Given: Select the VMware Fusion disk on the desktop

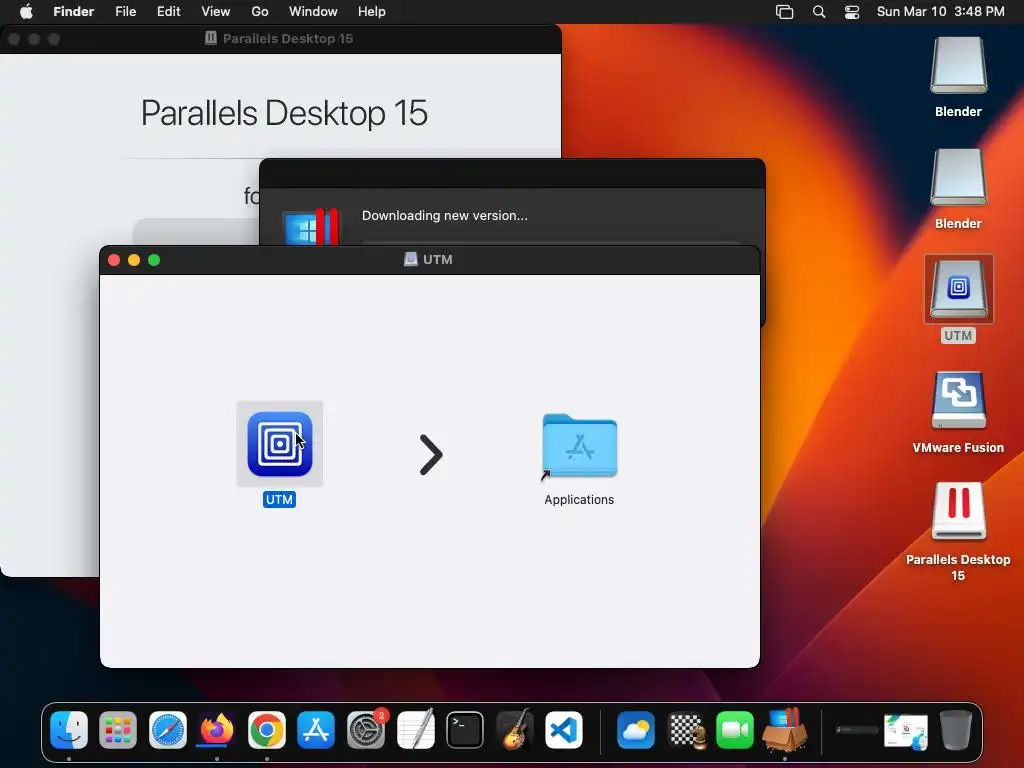Looking at the screenshot, I should pos(958,400).
